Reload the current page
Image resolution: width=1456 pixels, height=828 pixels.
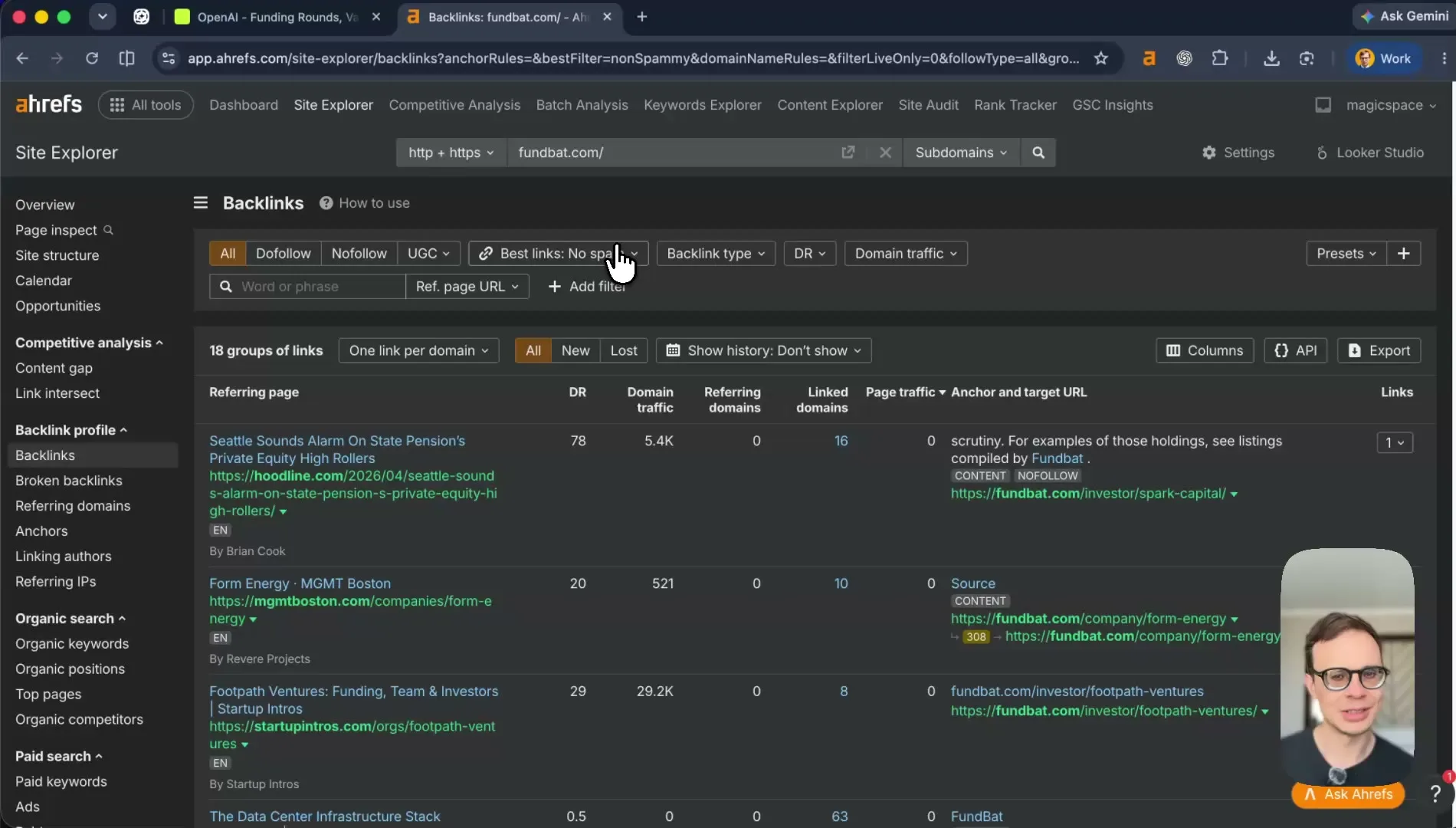pos(92,58)
